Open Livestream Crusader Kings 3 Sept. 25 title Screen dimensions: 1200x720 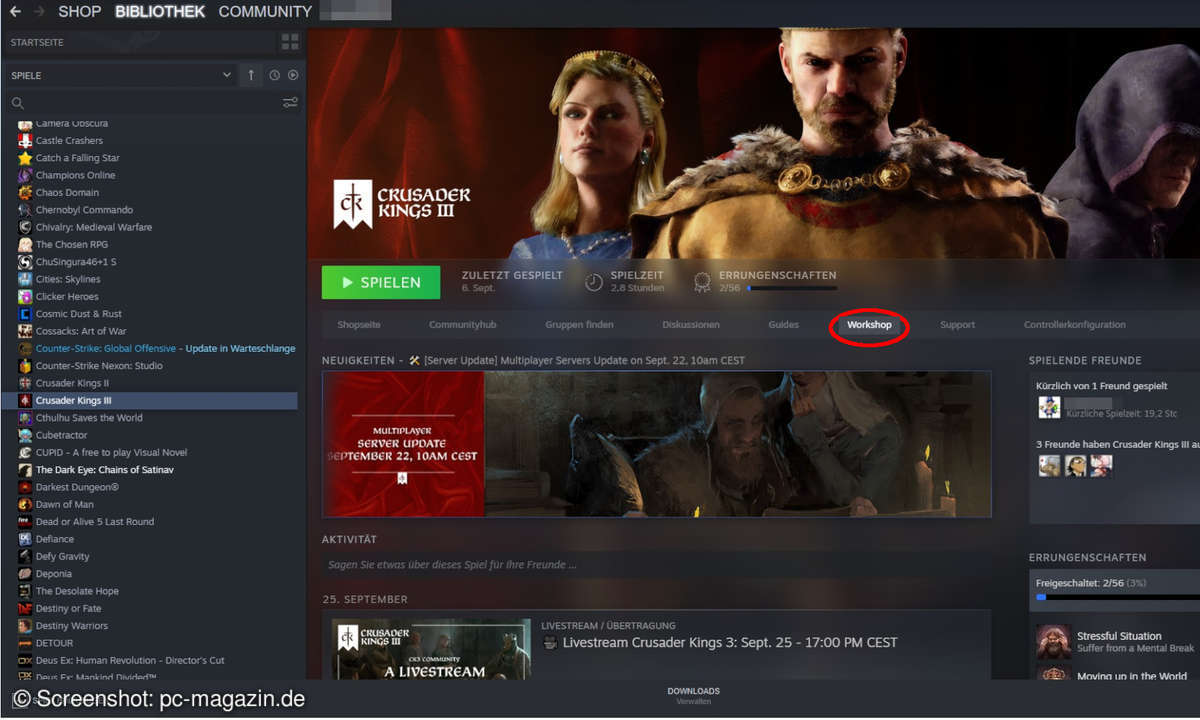[730, 643]
